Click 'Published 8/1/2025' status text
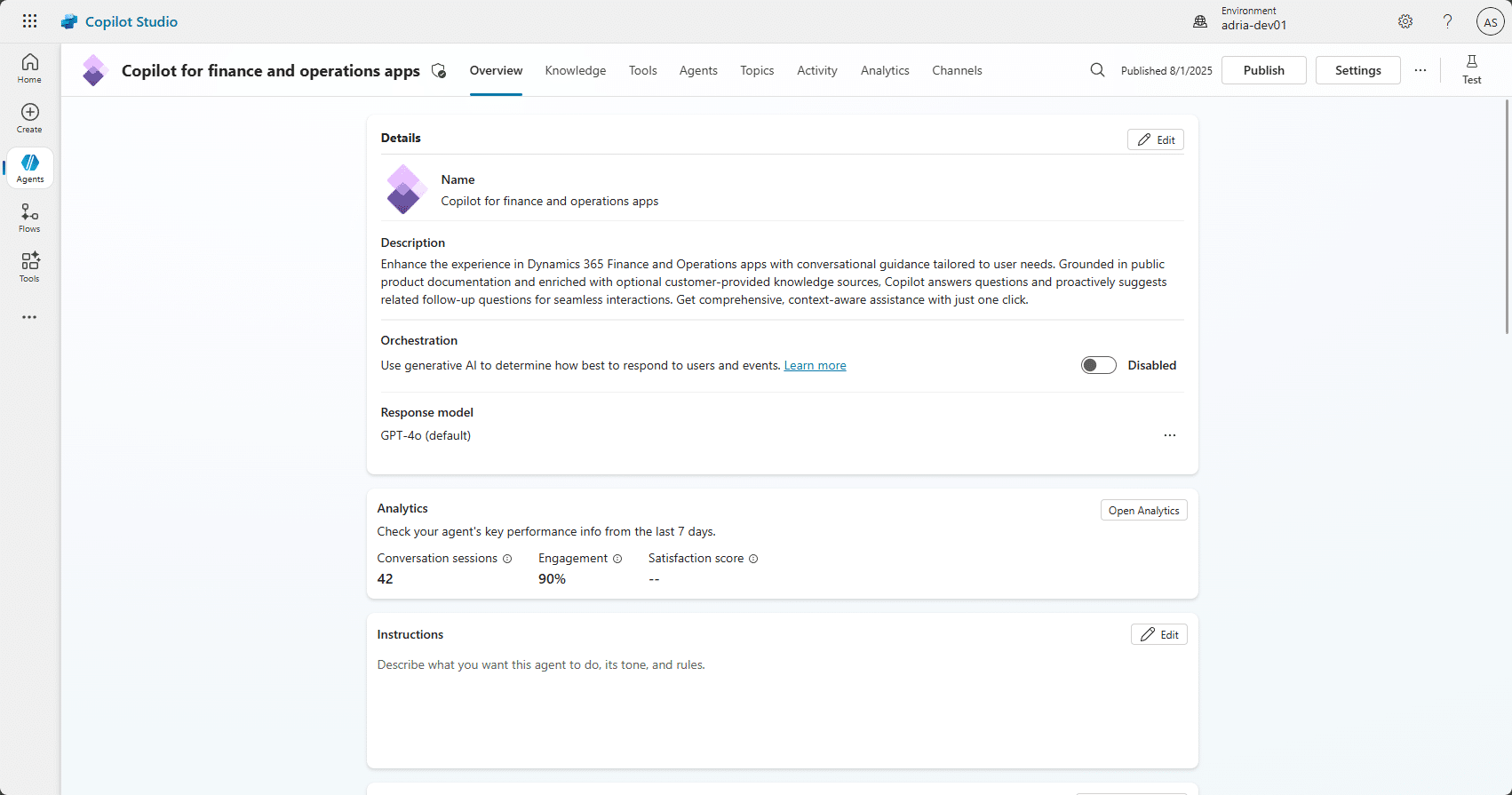Image resolution: width=1512 pixels, height=795 pixels. pyautogui.click(x=1166, y=71)
